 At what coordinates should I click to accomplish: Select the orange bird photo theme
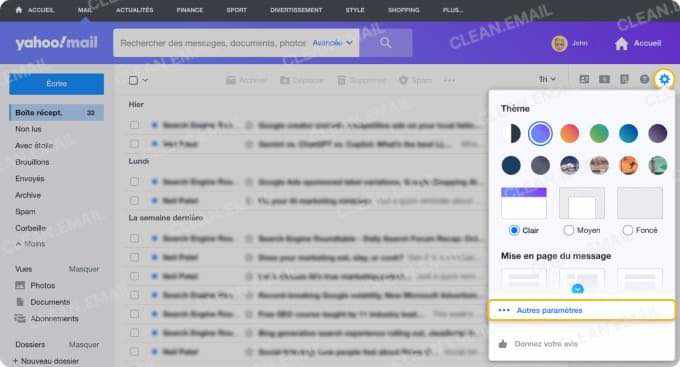pyautogui.click(x=628, y=165)
